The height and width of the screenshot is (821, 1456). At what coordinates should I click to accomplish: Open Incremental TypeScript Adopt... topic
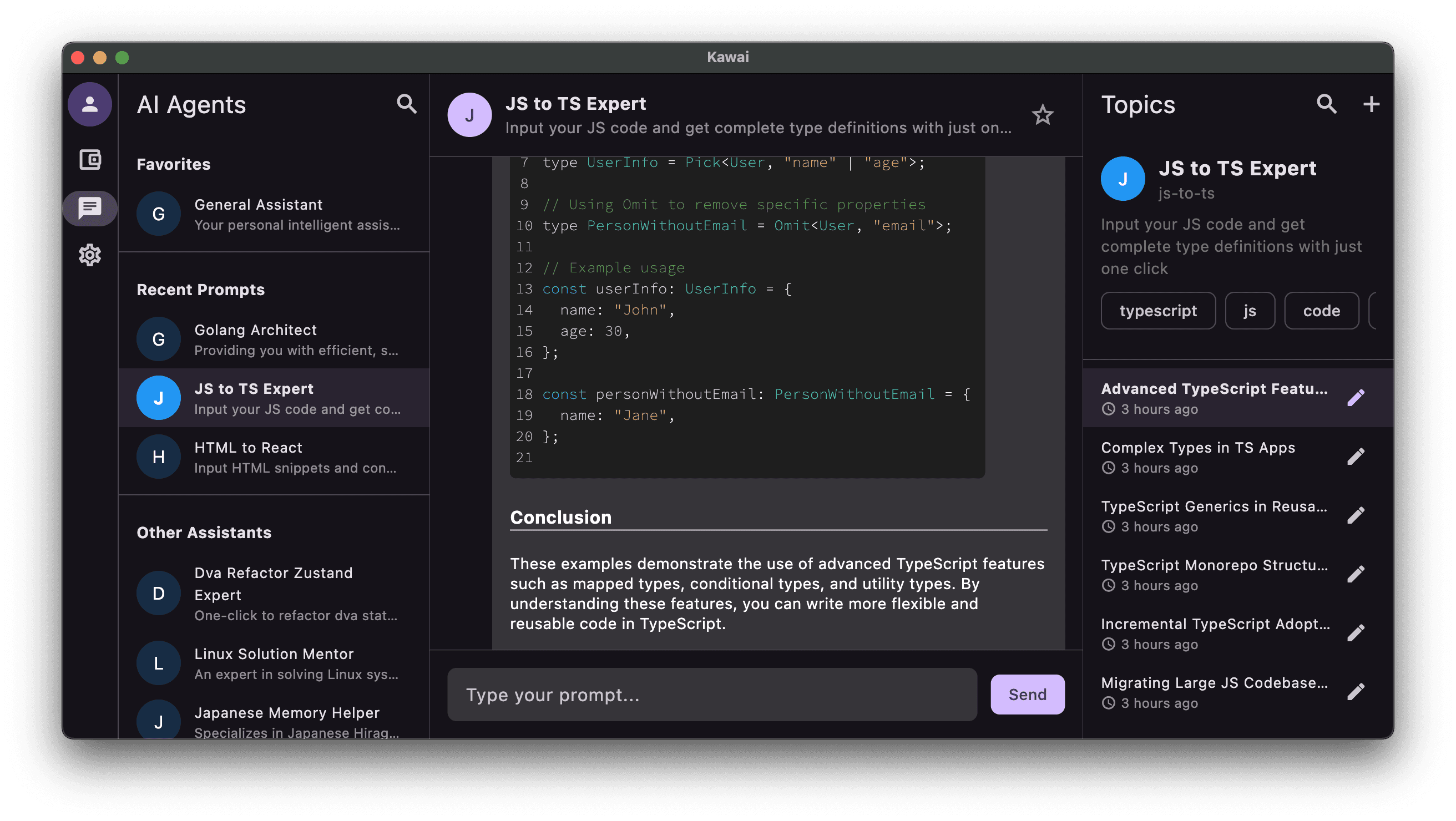click(1238, 634)
